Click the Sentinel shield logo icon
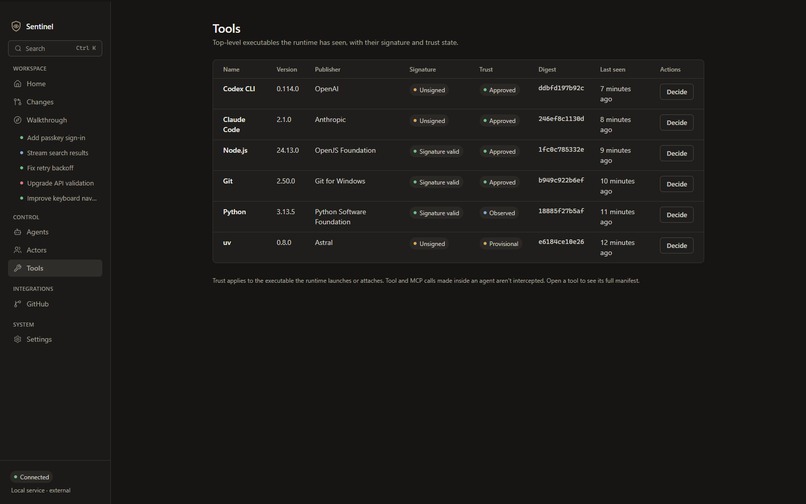Image resolution: width=806 pixels, height=504 pixels. click(16, 26)
